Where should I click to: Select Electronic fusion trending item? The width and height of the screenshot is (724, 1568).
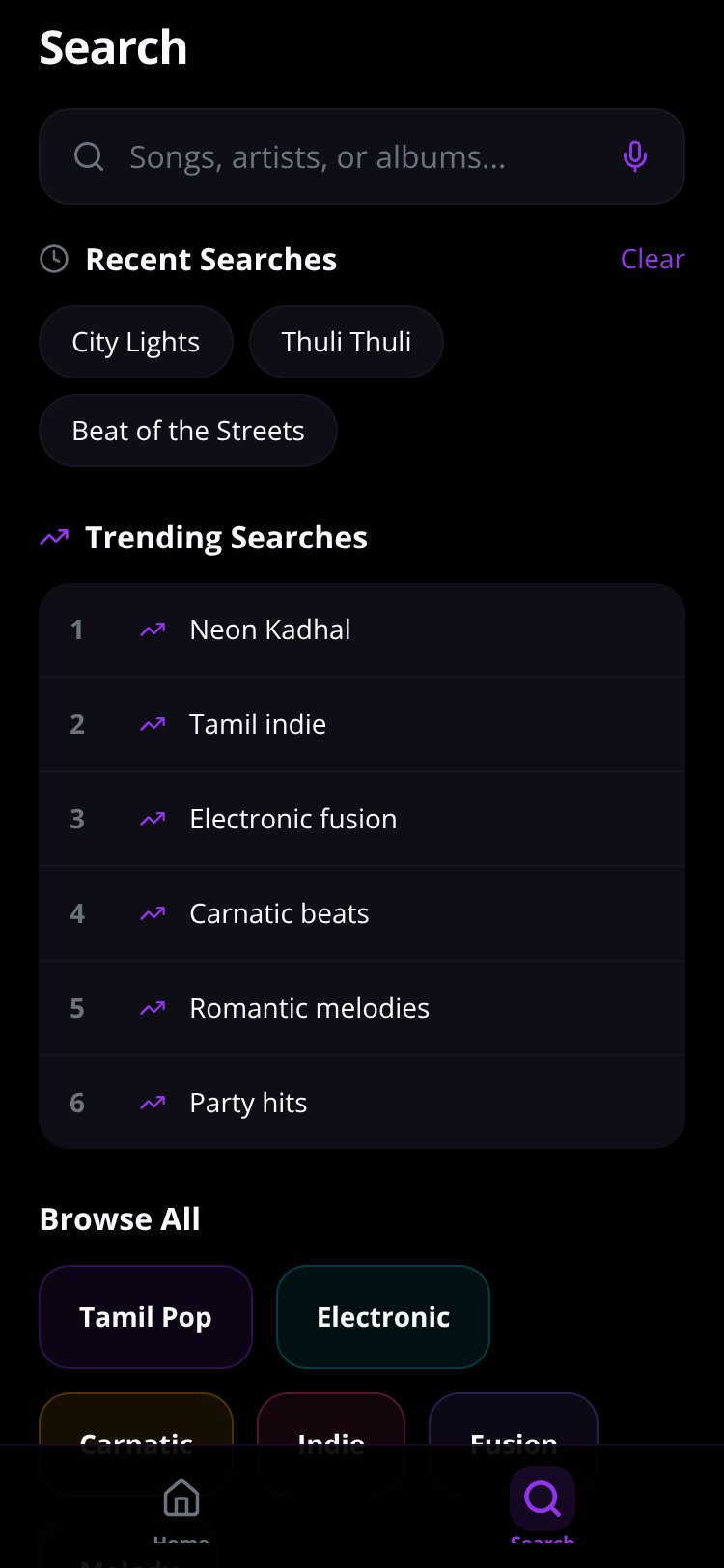362,819
